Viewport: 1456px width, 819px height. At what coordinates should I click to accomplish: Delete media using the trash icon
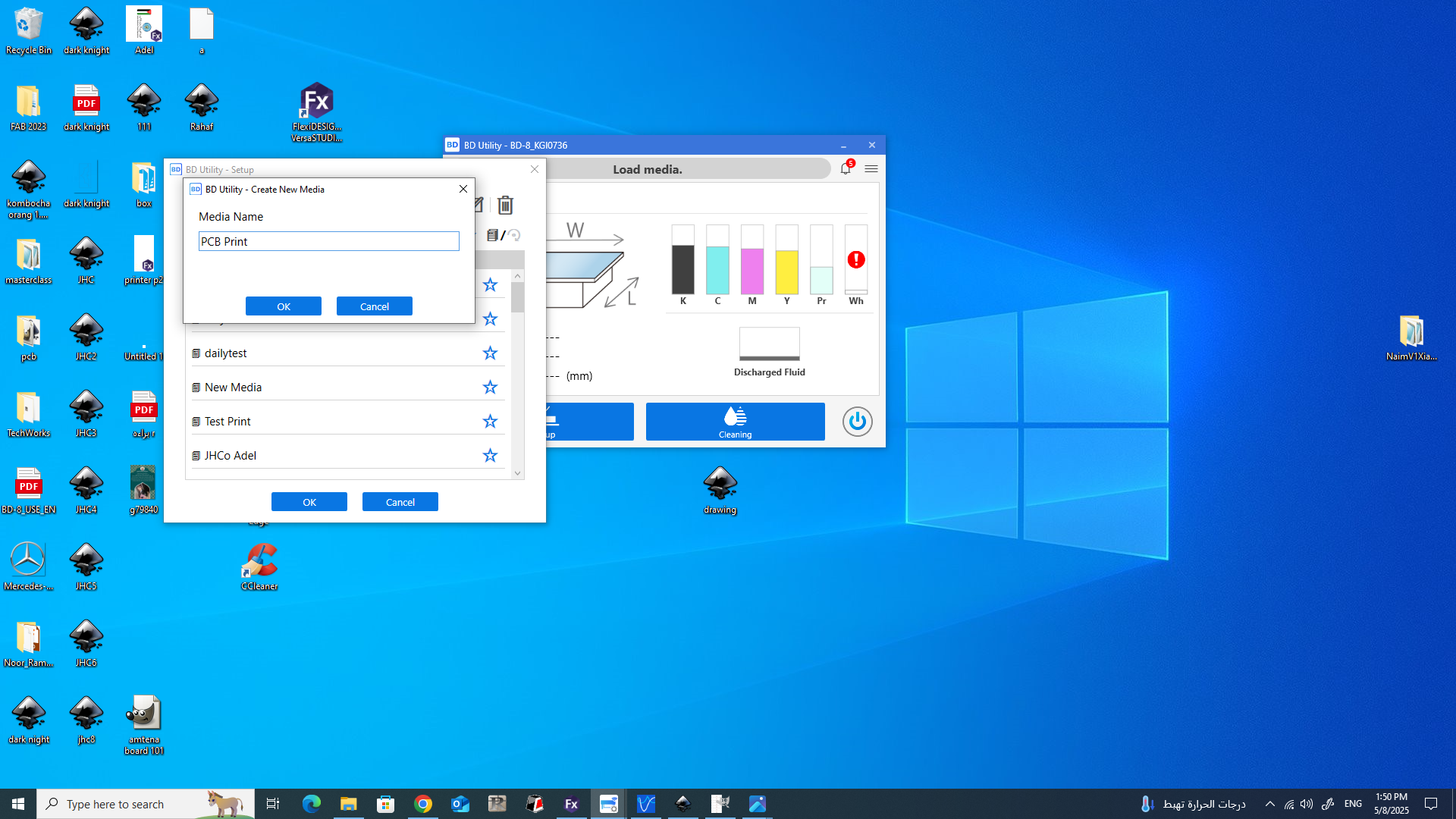coord(506,205)
